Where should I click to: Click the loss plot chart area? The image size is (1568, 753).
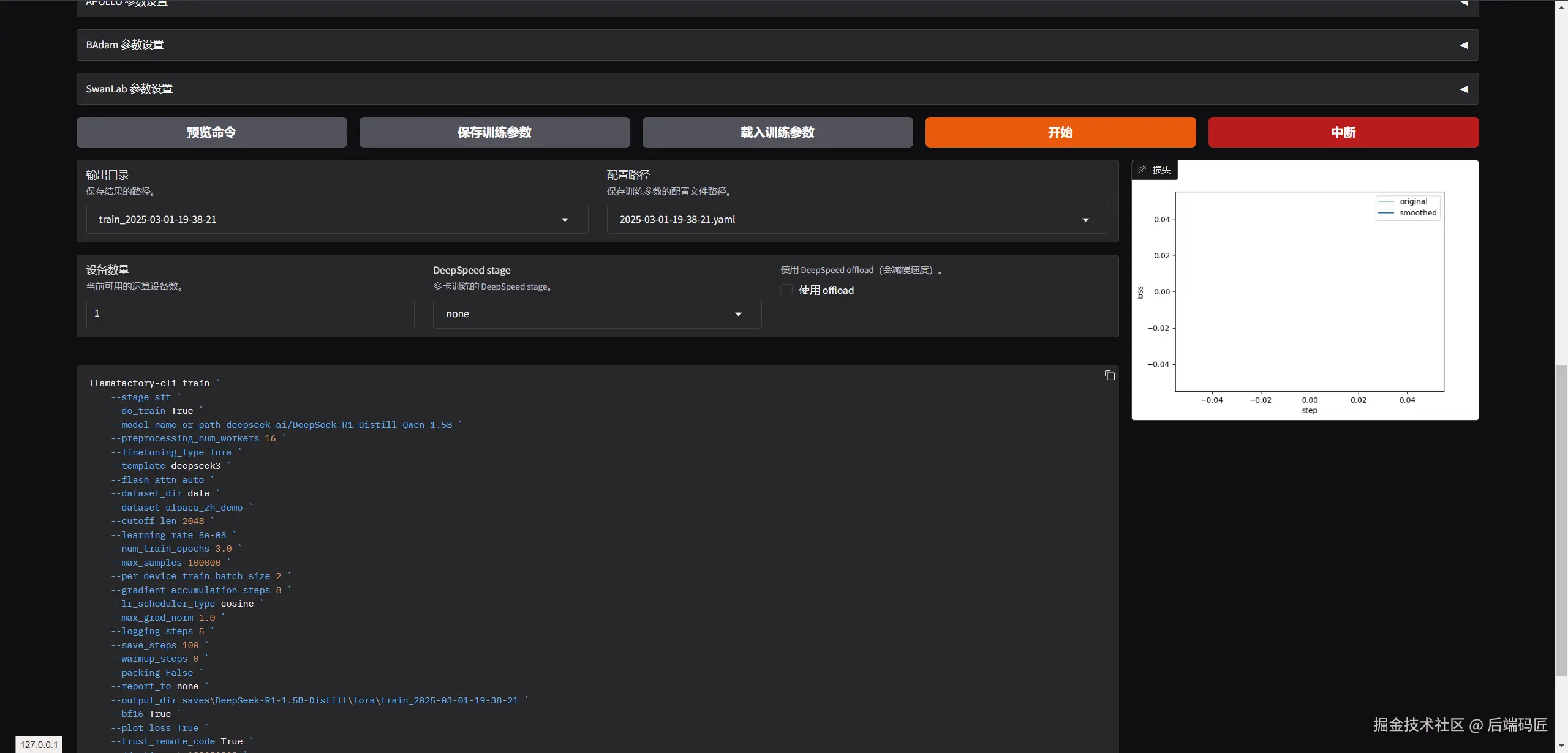point(1309,292)
